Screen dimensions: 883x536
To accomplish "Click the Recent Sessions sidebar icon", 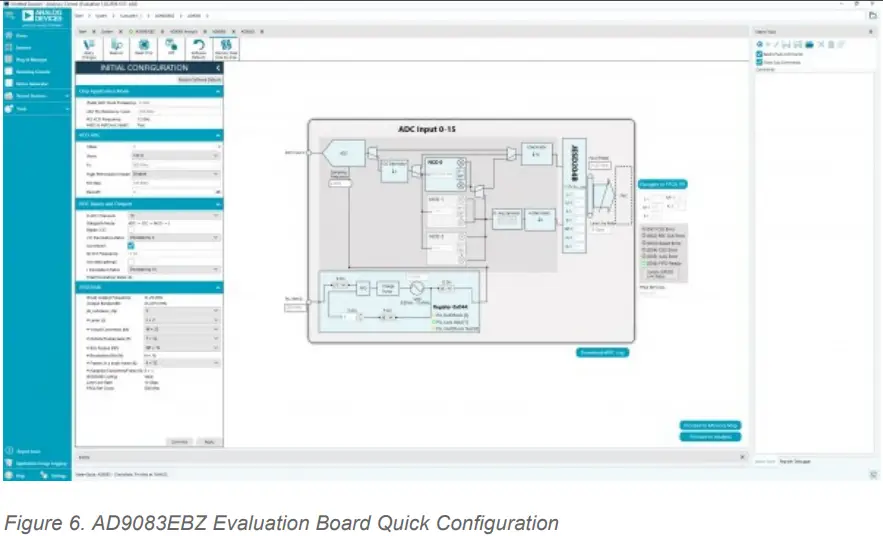I will pos(8,96).
